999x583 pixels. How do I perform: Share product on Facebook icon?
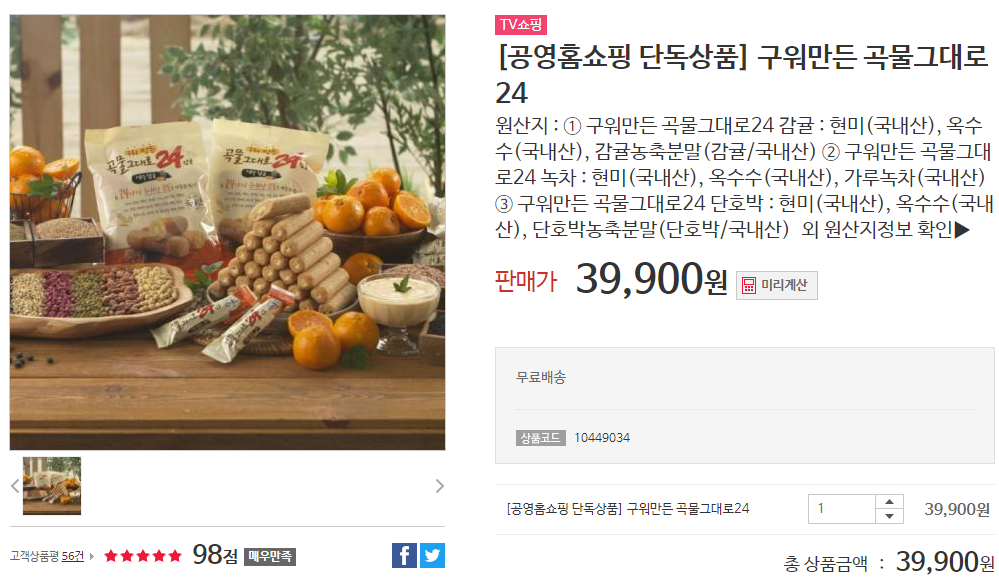(x=404, y=556)
